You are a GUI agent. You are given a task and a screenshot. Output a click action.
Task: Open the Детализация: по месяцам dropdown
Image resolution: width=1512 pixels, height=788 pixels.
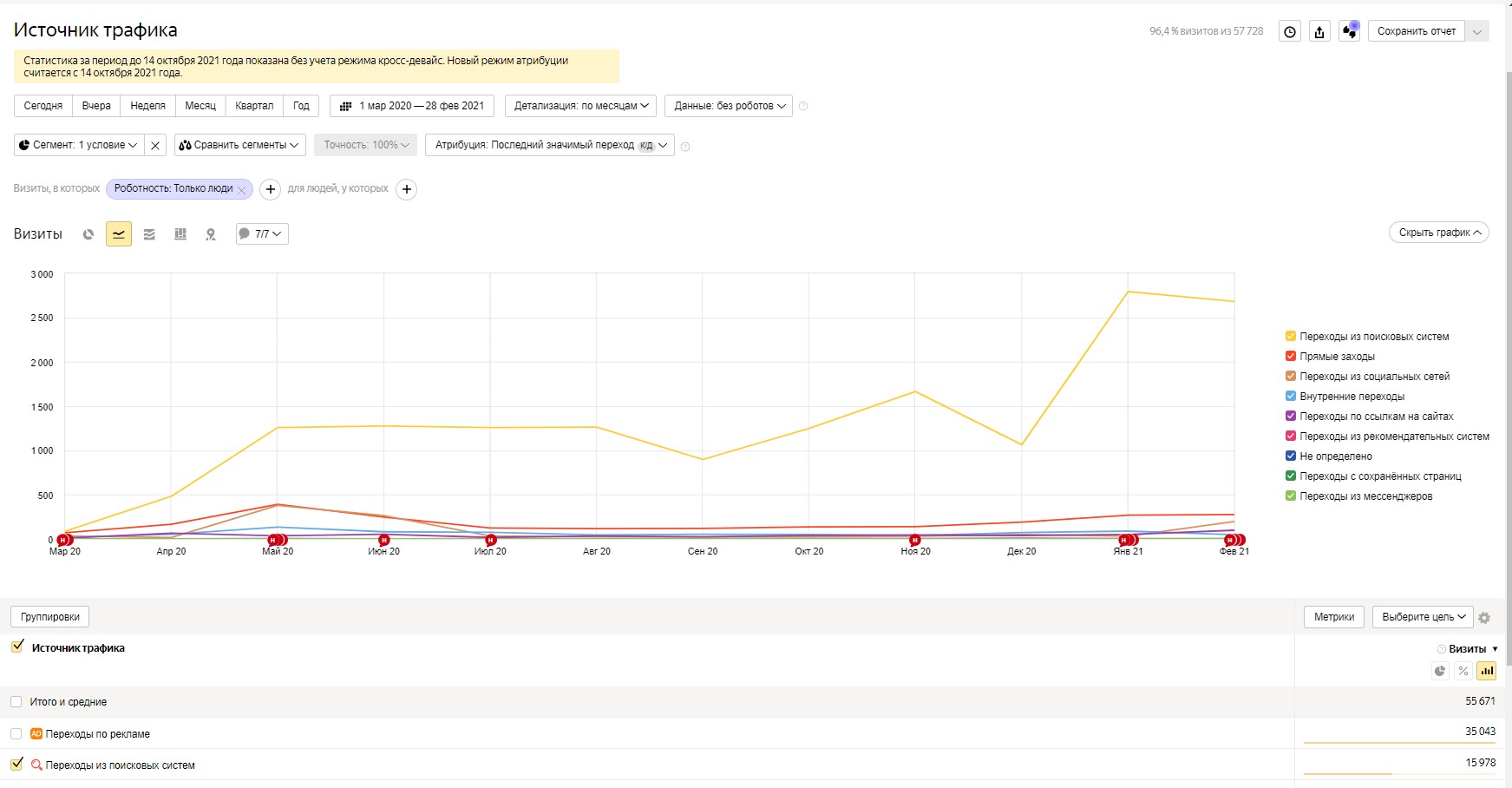point(580,106)
